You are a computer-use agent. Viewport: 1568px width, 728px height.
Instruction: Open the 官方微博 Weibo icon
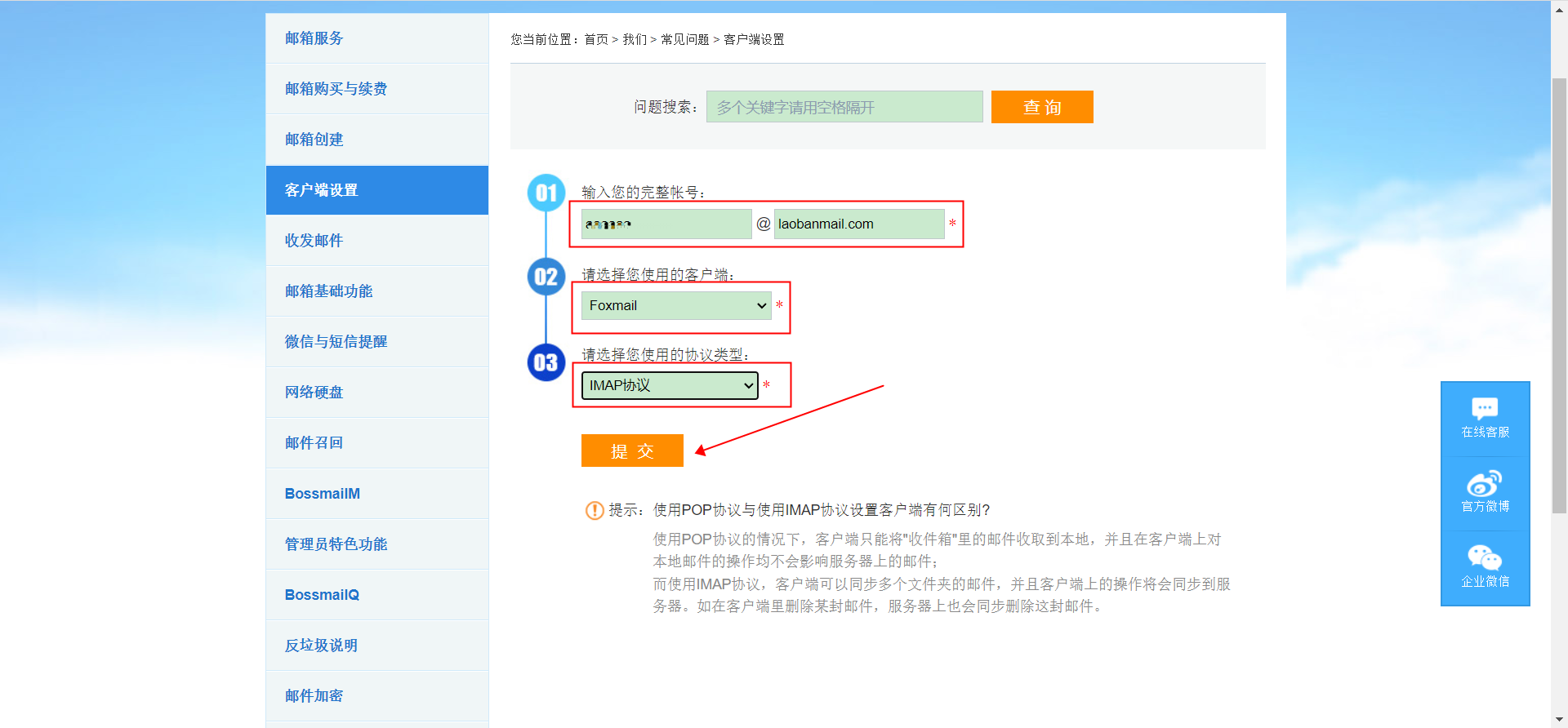pyautogui.click(x=1485, y=493)
